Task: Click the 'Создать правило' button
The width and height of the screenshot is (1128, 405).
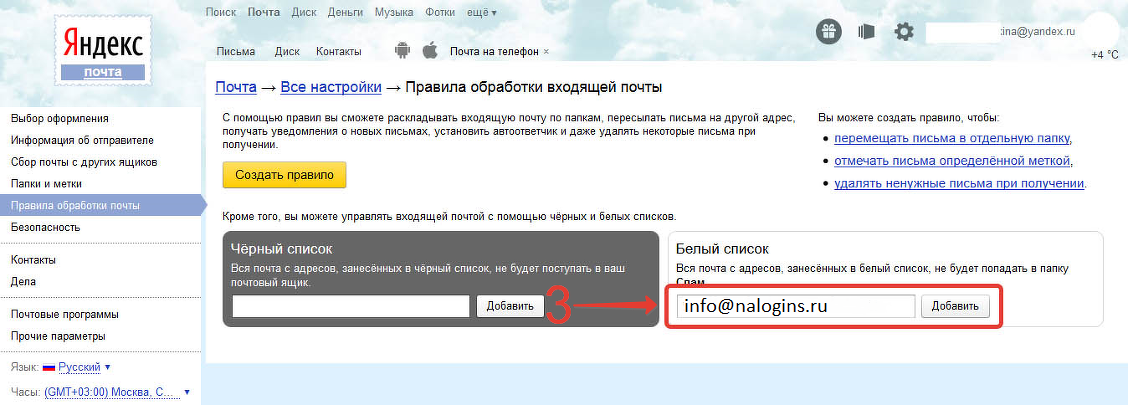Action: 284,175
